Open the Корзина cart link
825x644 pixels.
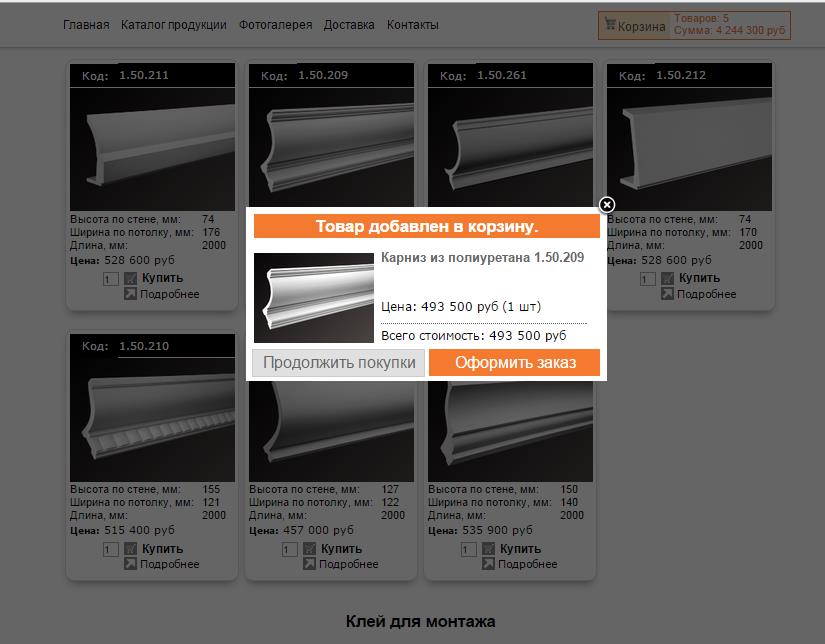pos(641,26)
